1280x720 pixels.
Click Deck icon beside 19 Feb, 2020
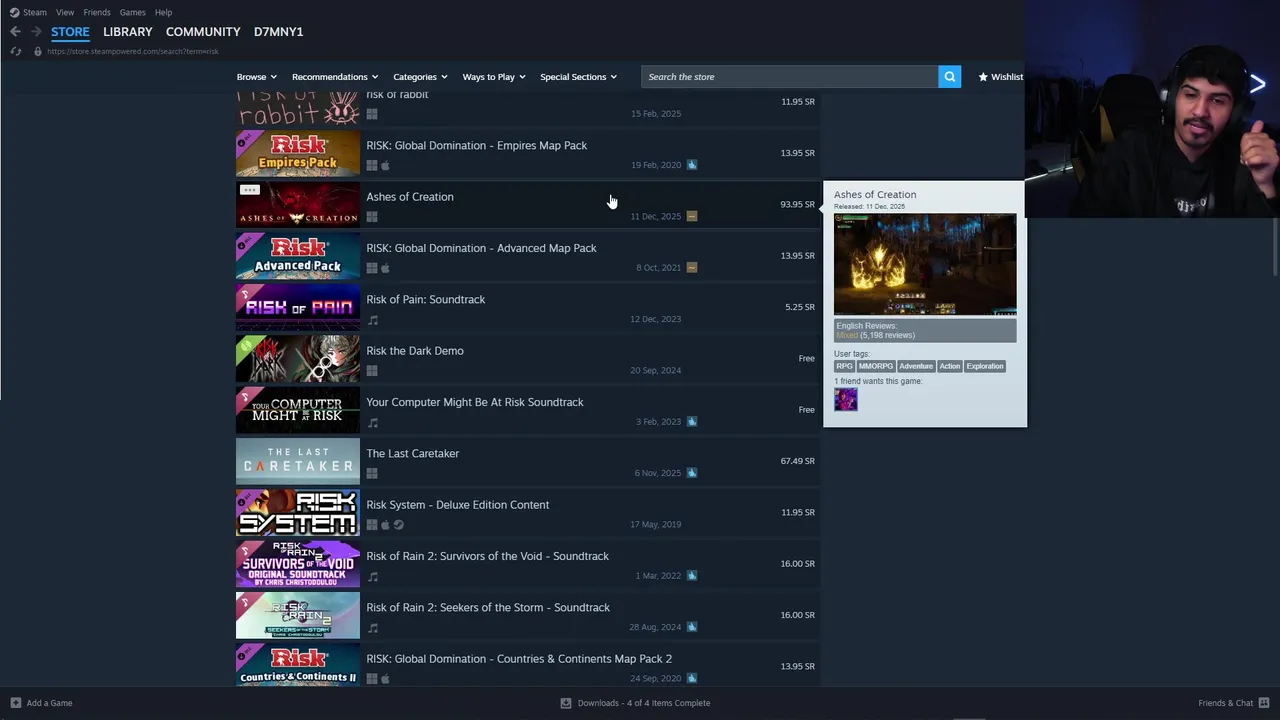pyautogui.click(x=692, y=165)
